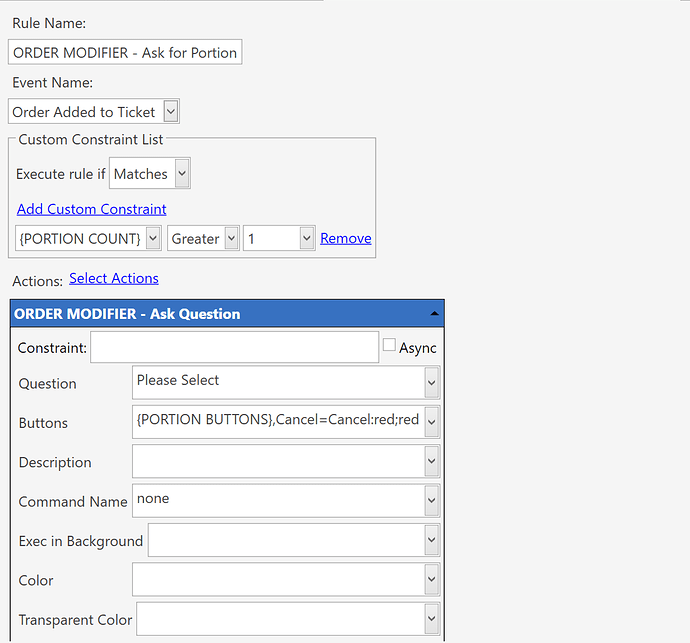Expand the Buttons field dropdown arrow

pyautogui.click(x=432, y=422)
